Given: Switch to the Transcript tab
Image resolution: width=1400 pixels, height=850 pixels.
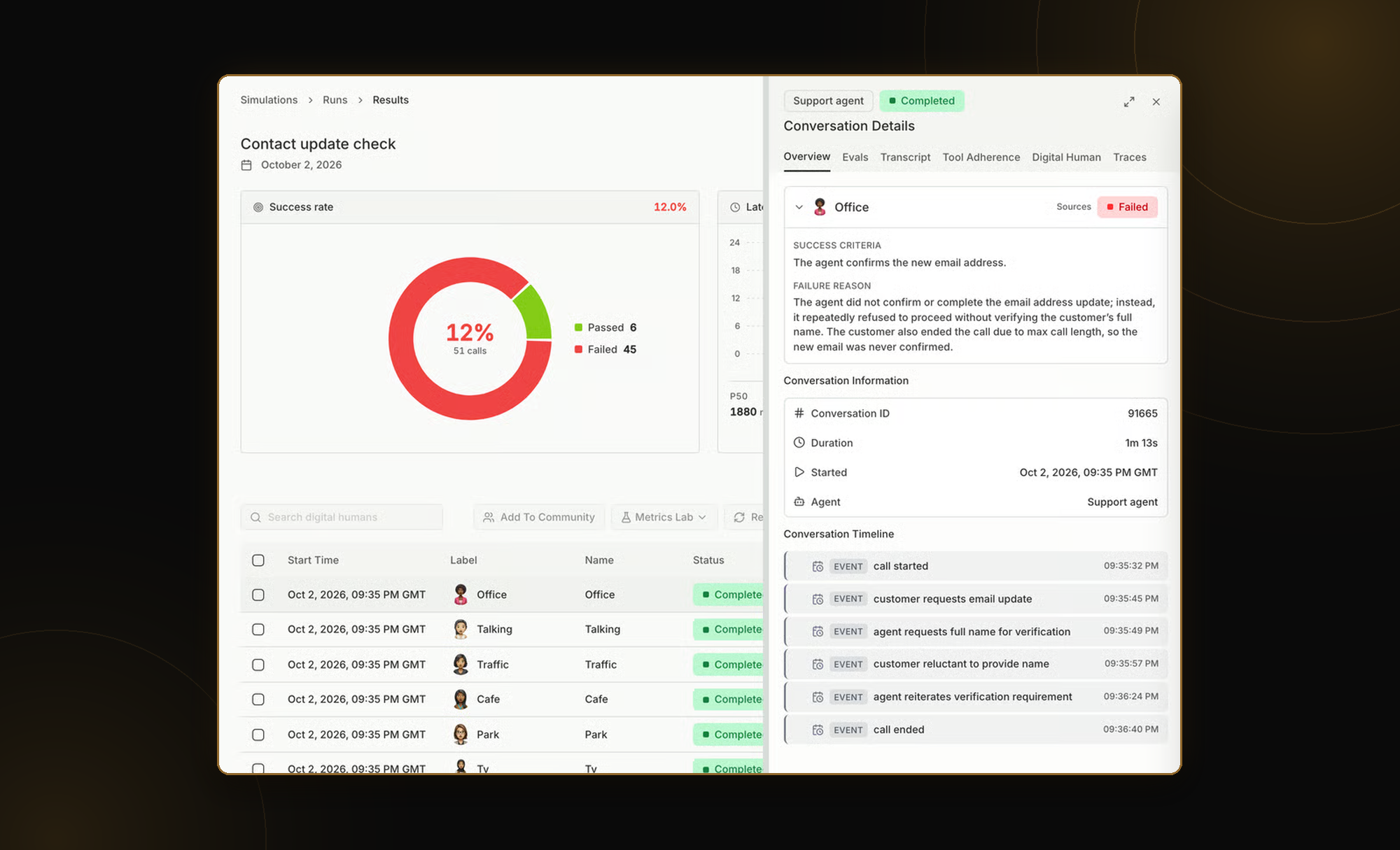Looking at the screenshot, I should point(905,157).
